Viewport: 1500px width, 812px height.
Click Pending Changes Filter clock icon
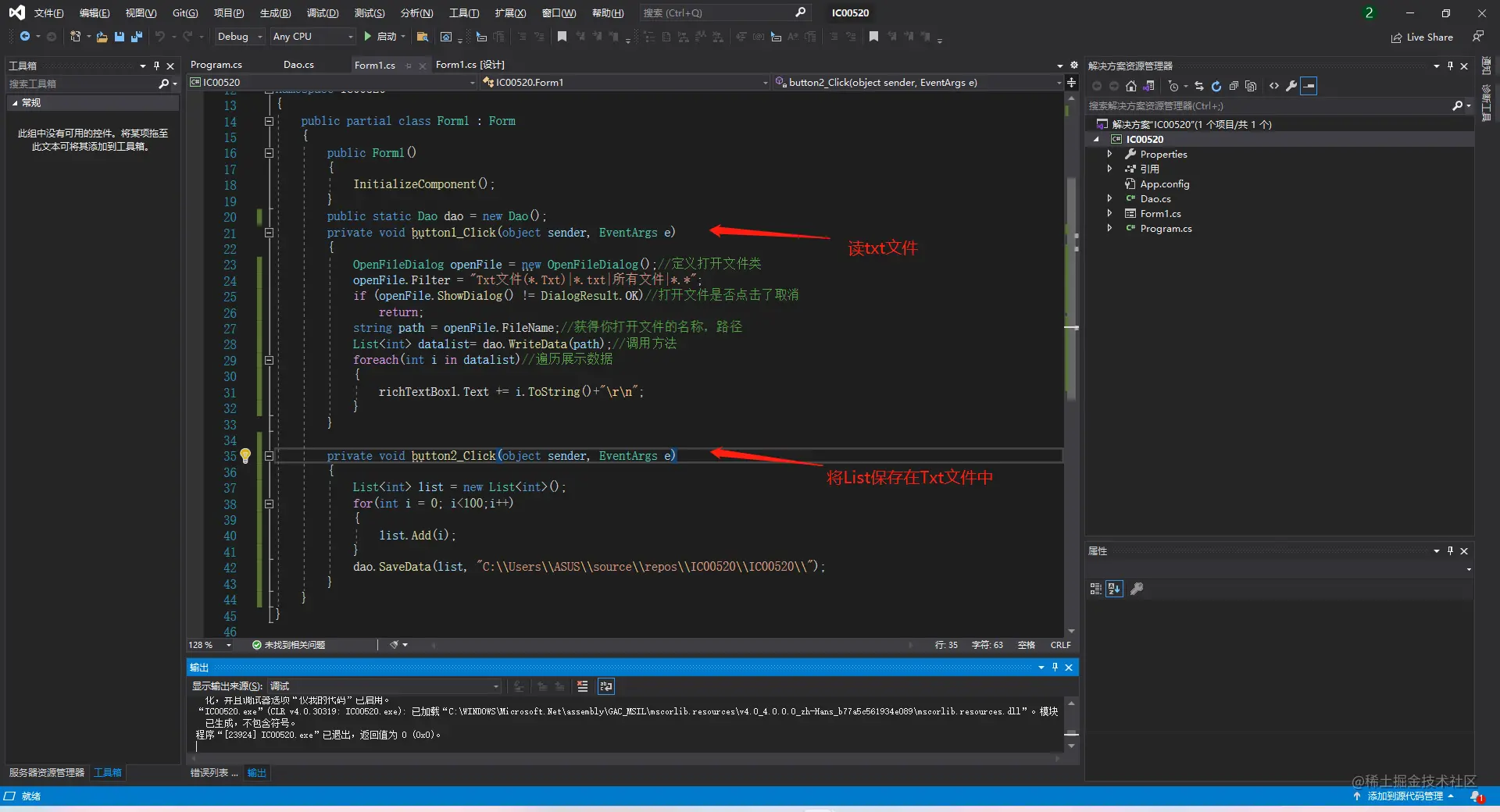[1173, 86]
